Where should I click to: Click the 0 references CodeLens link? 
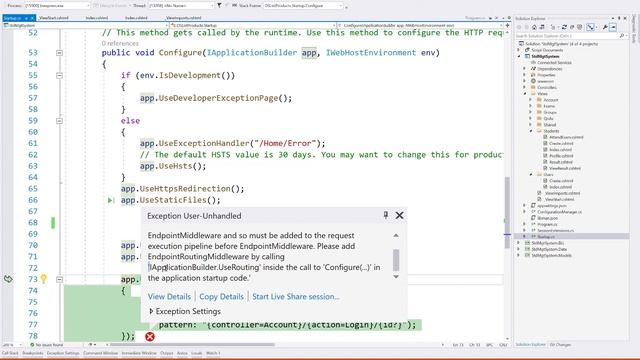click(120, 43)
